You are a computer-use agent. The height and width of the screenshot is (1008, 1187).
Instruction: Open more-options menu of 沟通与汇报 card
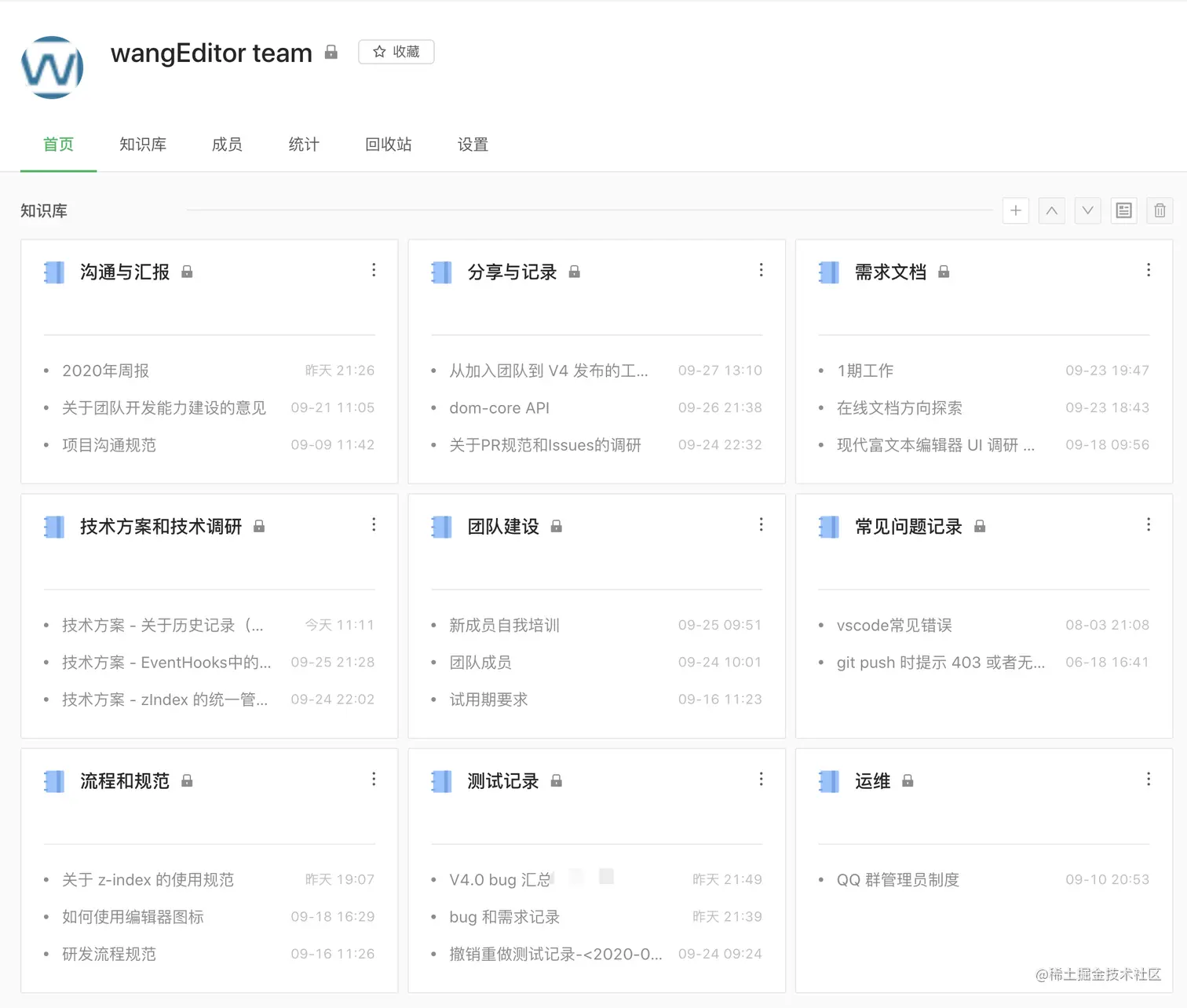(374, 270)
